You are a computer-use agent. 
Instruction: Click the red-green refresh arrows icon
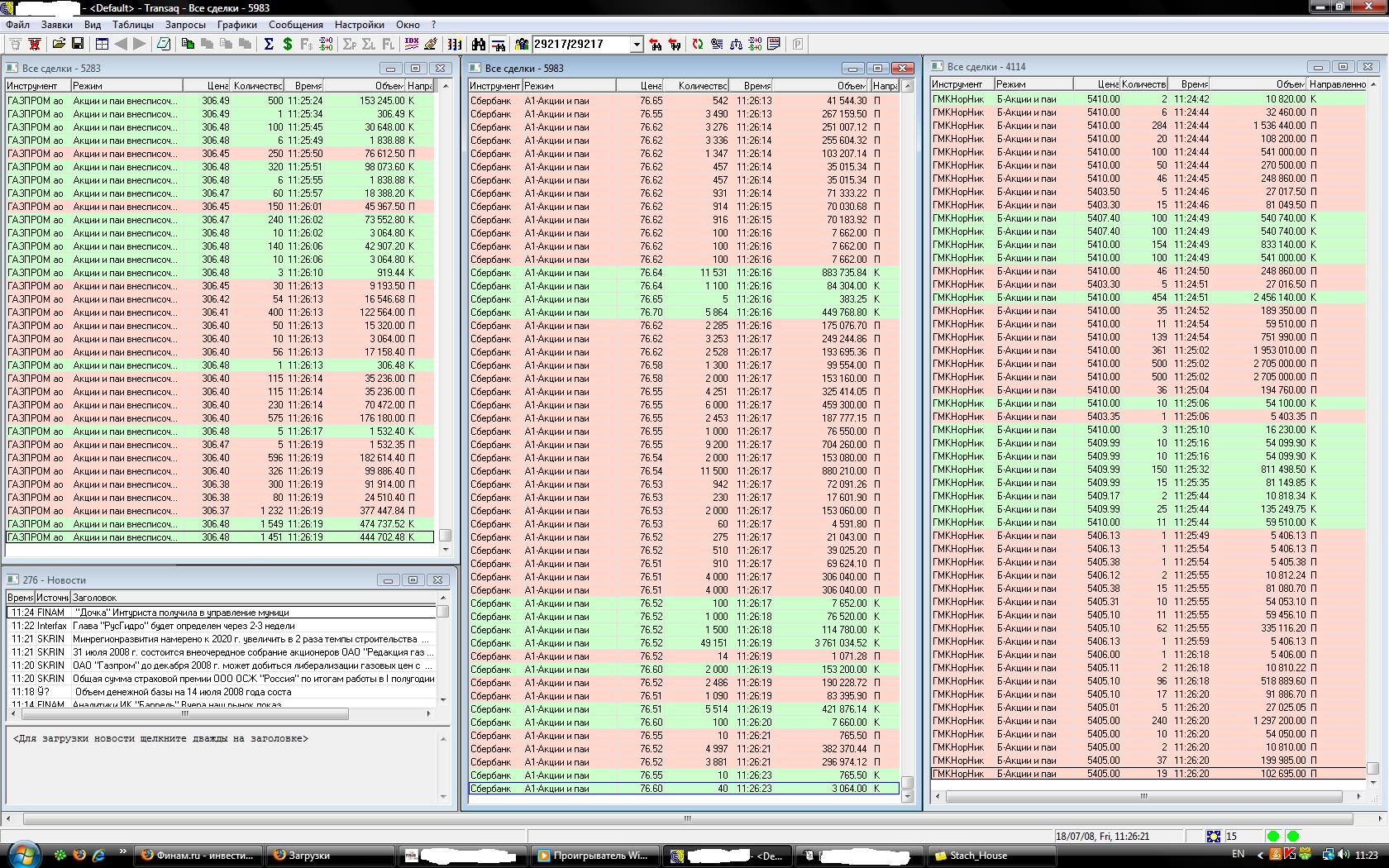tap(699, 44)
